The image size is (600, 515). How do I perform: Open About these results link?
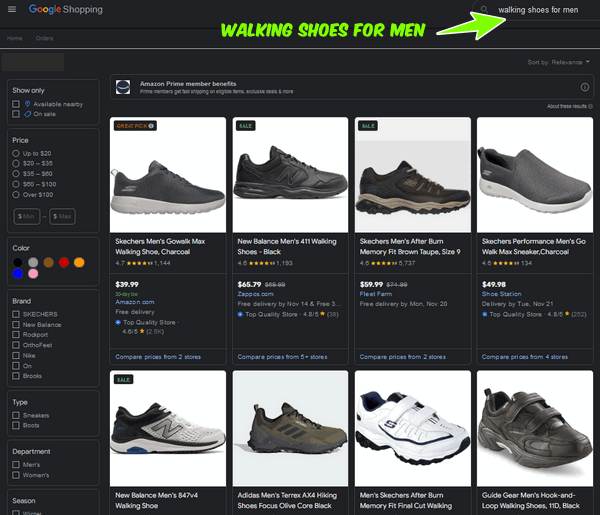tap(567, 106)
